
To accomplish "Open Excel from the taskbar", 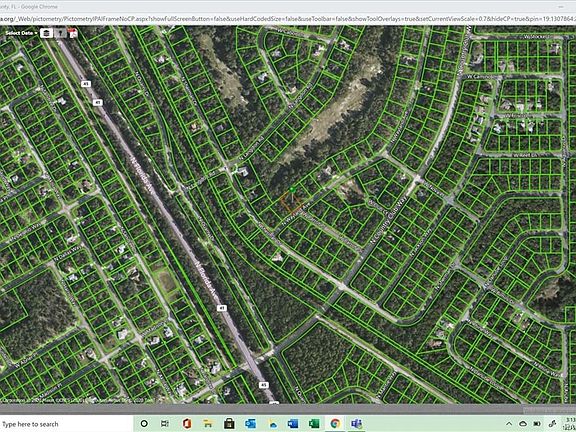I will (314, 424).
